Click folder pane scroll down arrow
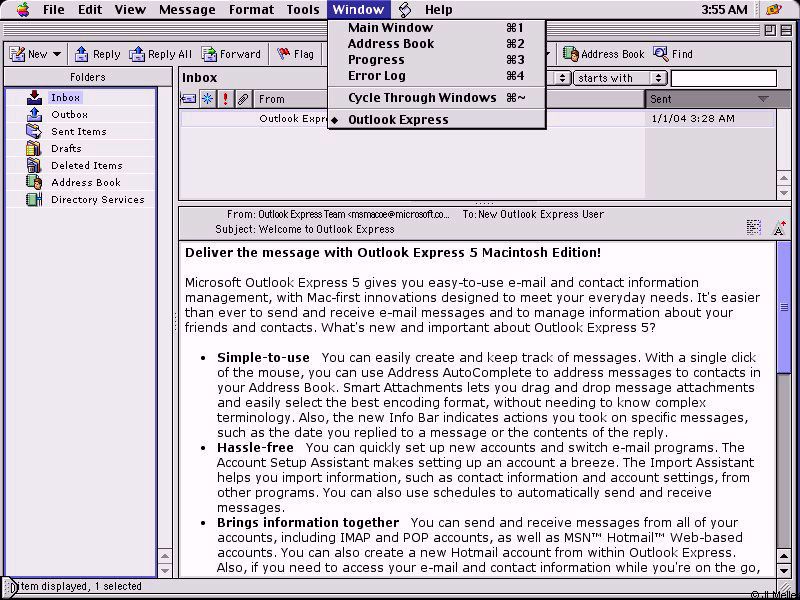Screen dimensions: 800x600 [165, 570]
